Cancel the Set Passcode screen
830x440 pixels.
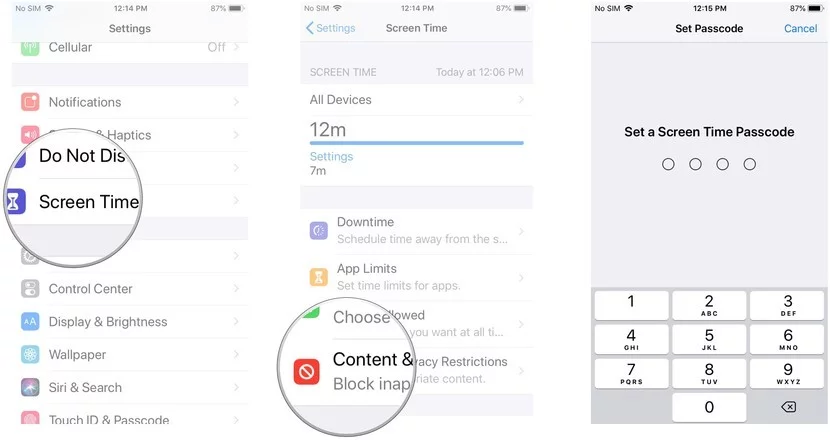click(800, 29)
